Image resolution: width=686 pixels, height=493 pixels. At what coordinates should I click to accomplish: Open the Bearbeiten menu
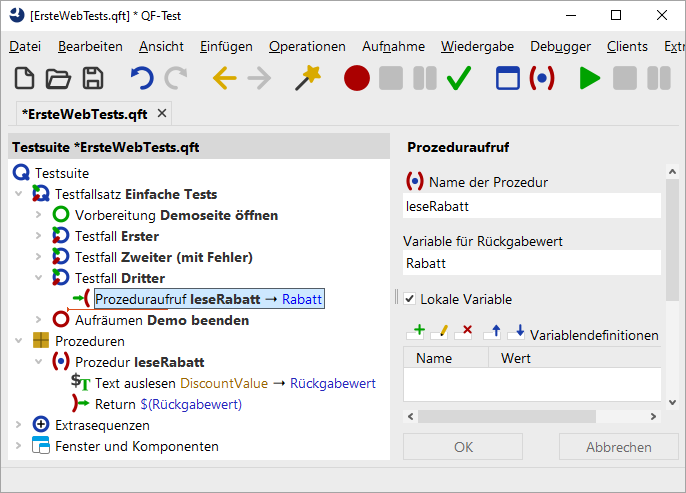pos(90,46)
